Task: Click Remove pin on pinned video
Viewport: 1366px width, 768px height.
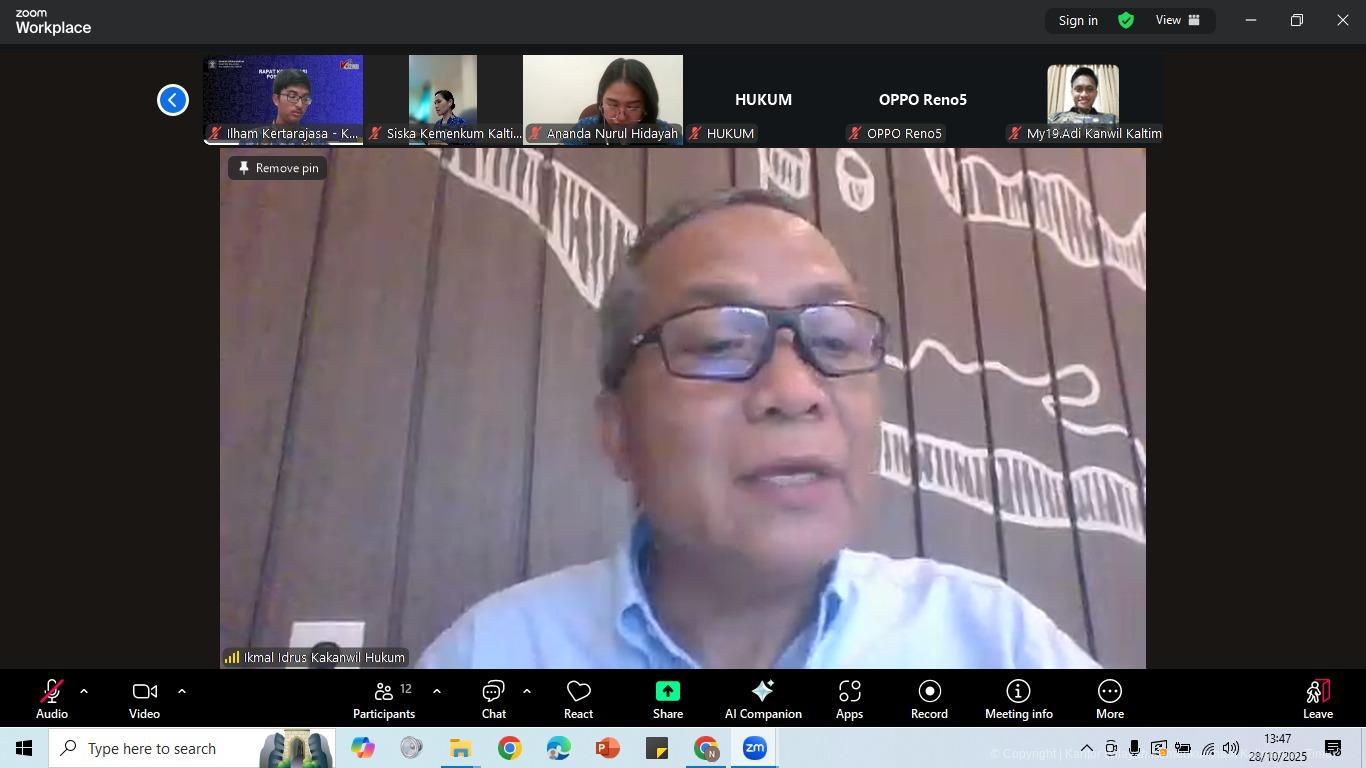Action: coord(278,168)
